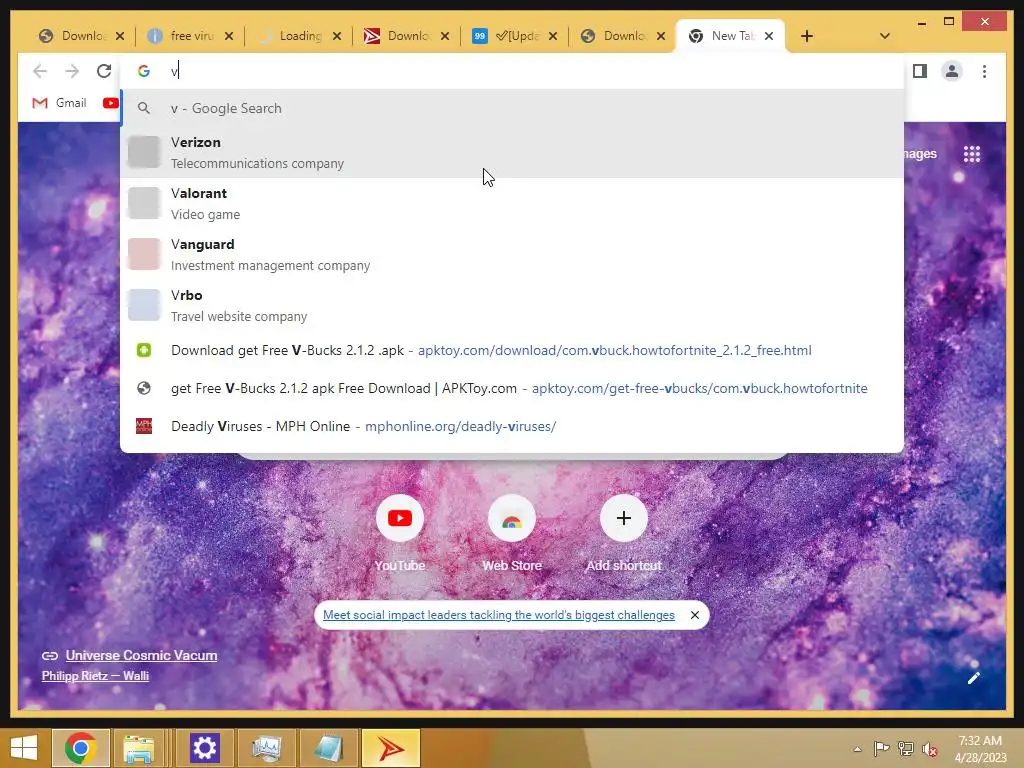Screen dimensions: 1024x768
Task: Switch to the 'free viru' tab
Action: click(190, 36)
